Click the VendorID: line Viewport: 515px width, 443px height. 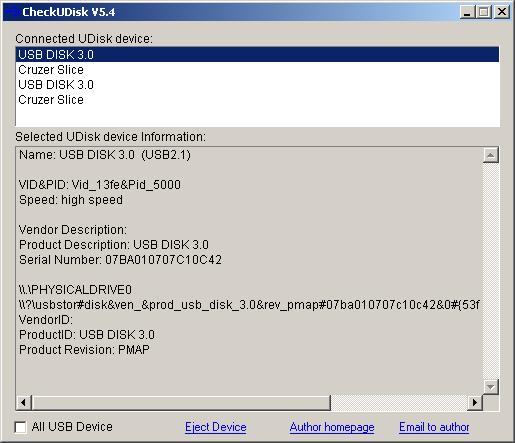coord(46,320)
